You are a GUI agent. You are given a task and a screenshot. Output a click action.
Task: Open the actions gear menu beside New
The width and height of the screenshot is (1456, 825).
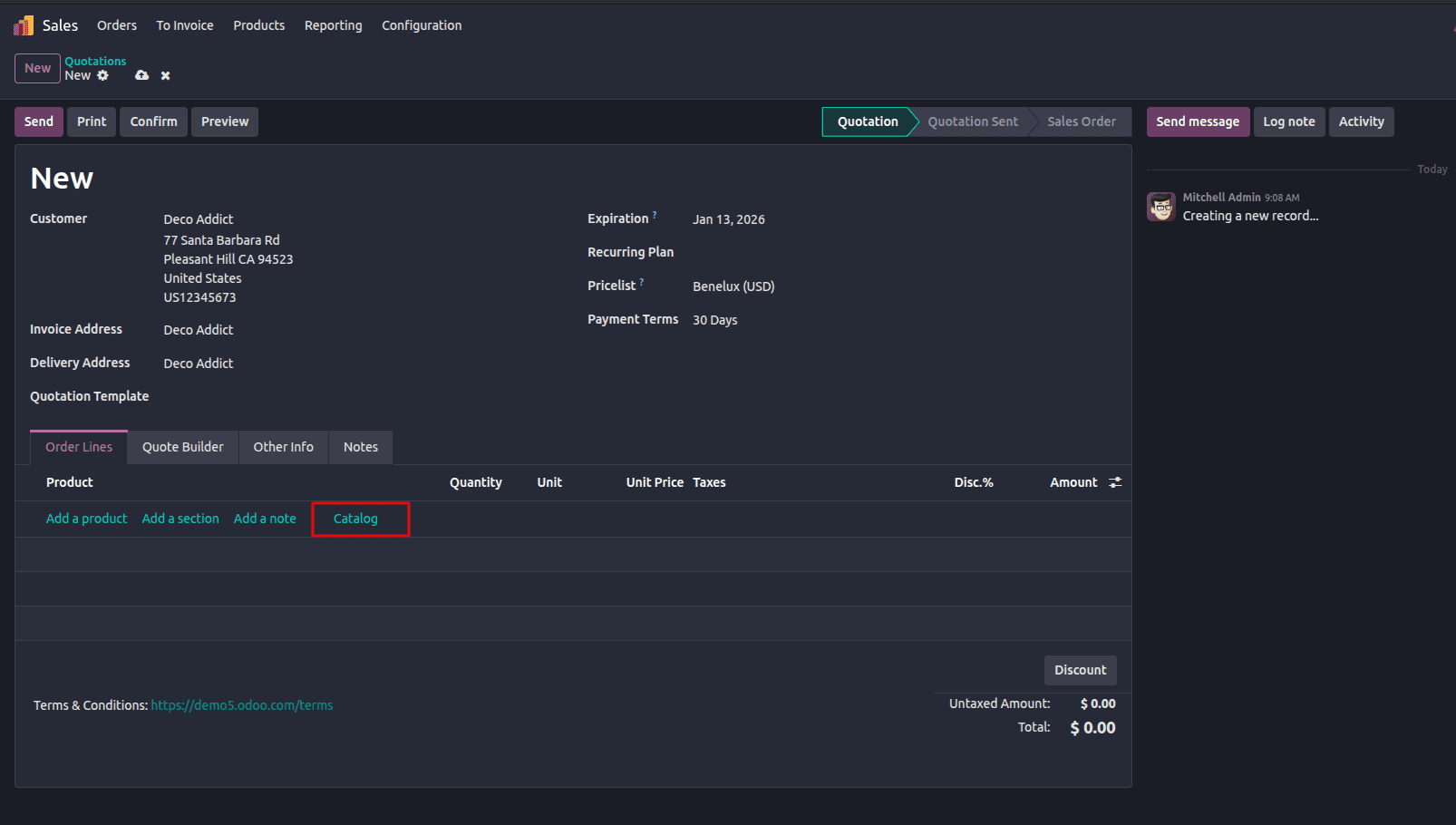pos(102,75)
